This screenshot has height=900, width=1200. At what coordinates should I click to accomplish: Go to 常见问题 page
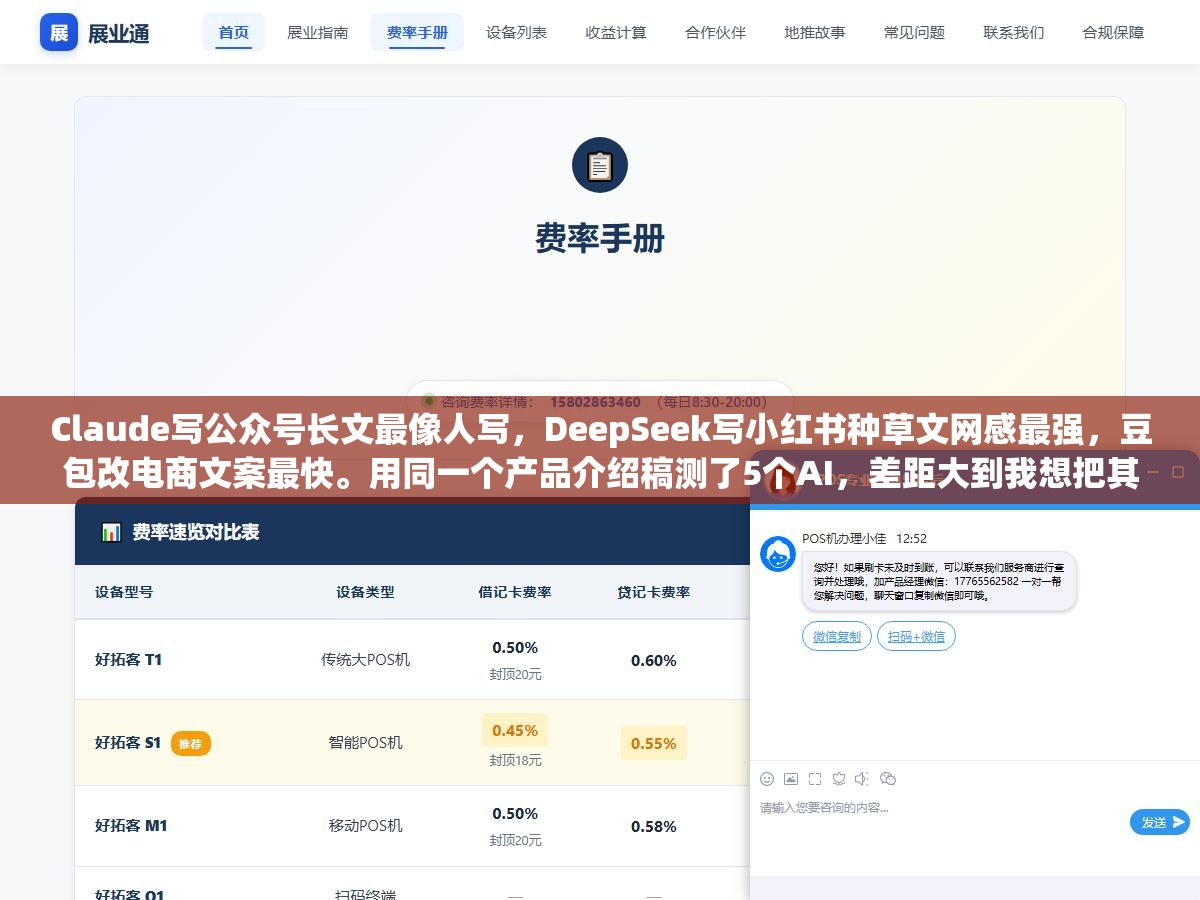coord(914,32)
